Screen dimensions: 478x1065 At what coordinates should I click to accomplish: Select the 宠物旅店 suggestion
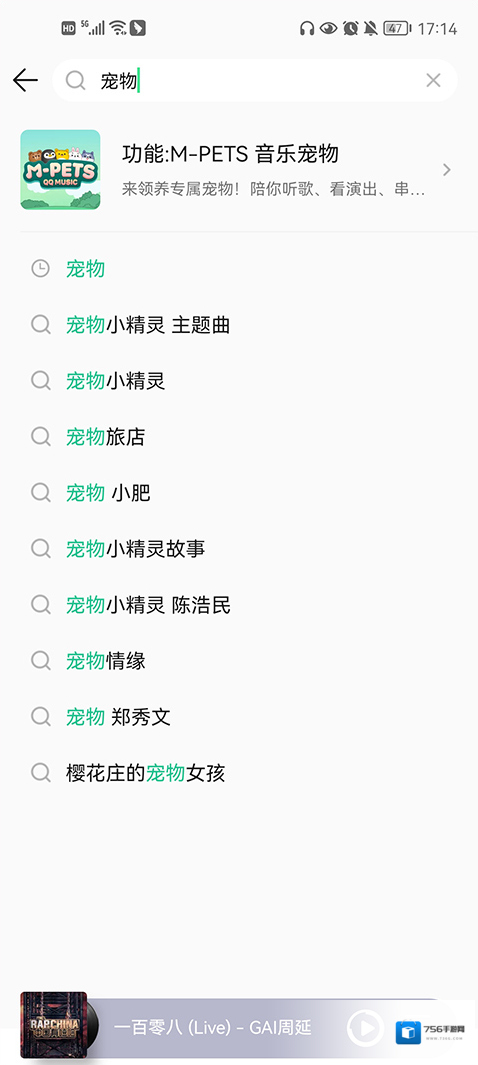[239, 436]
